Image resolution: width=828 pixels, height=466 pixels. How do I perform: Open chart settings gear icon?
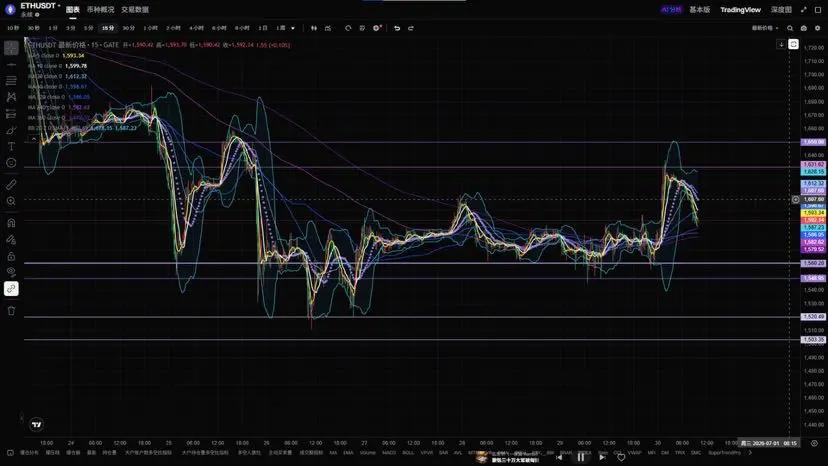pos(817,28)
